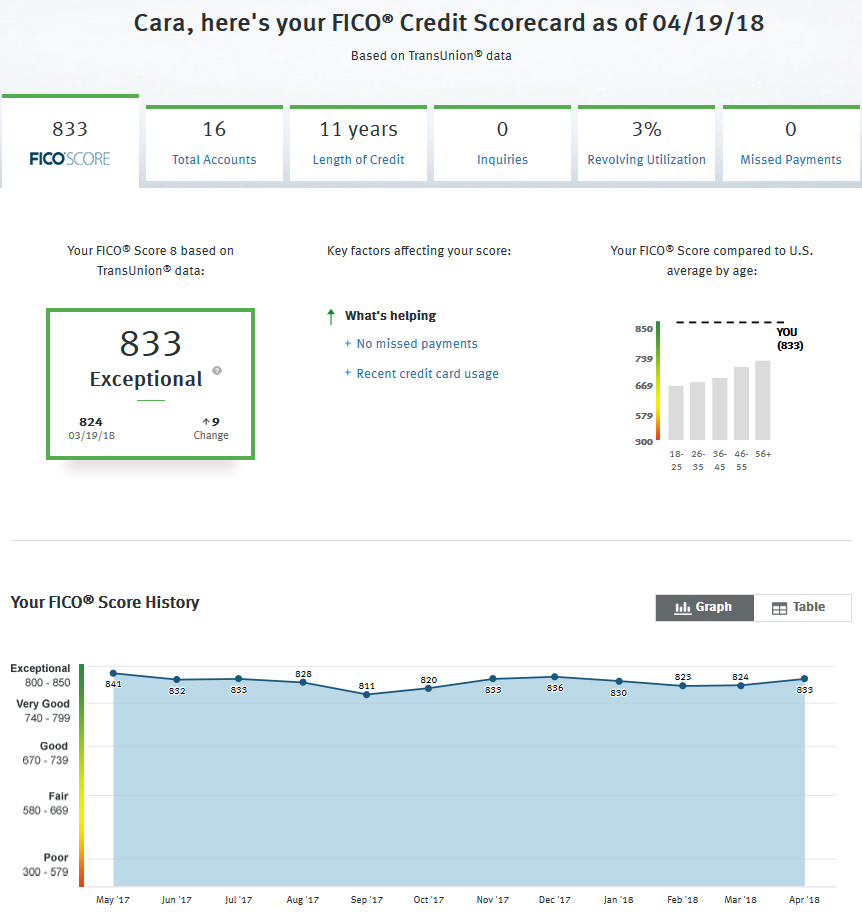The image size is (862, 917).
Task: Select the Mar '18 data point (824)
Action: [741, 685]
